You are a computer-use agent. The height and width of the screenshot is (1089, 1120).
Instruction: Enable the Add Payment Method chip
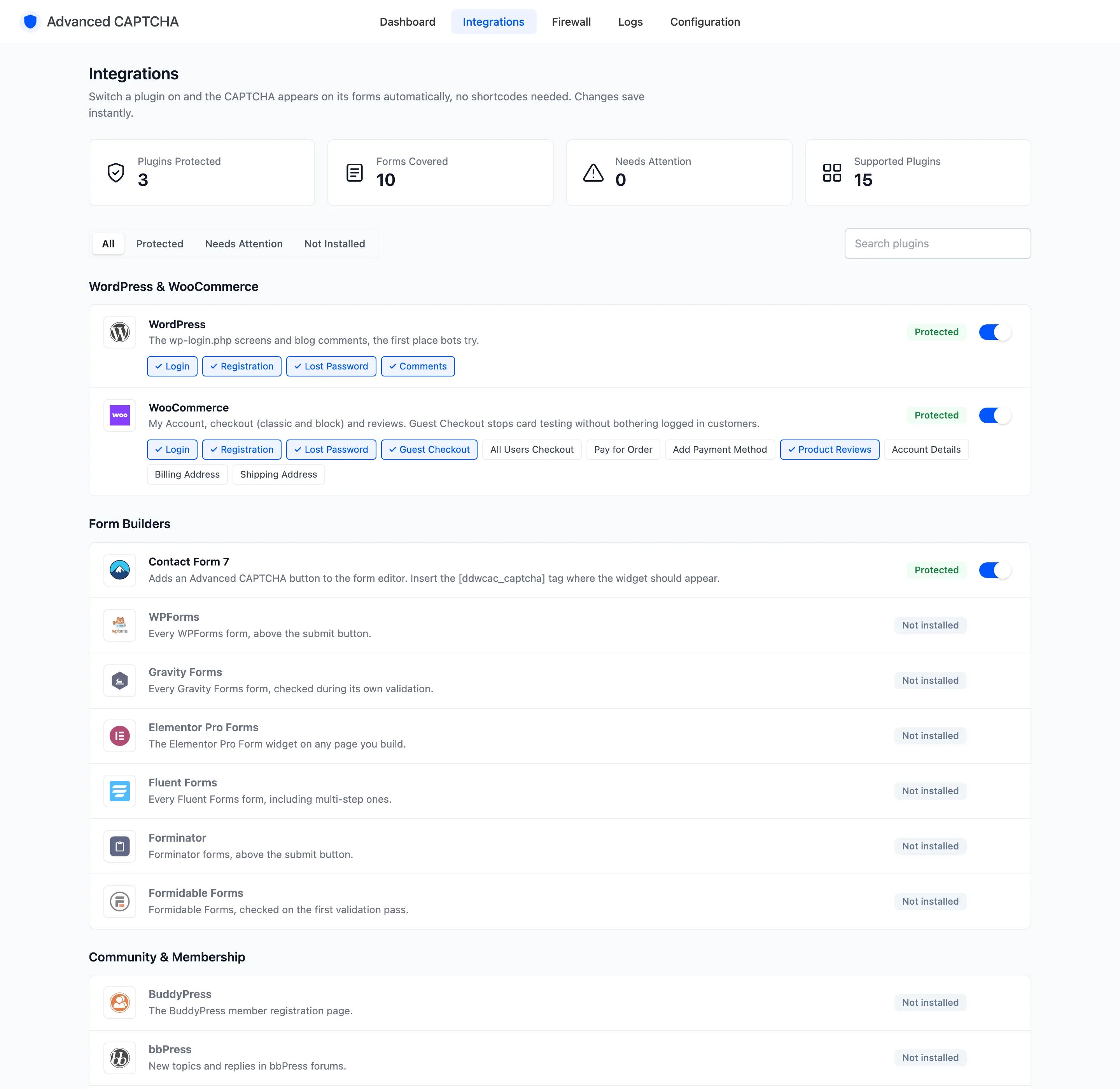click(719, 450)
